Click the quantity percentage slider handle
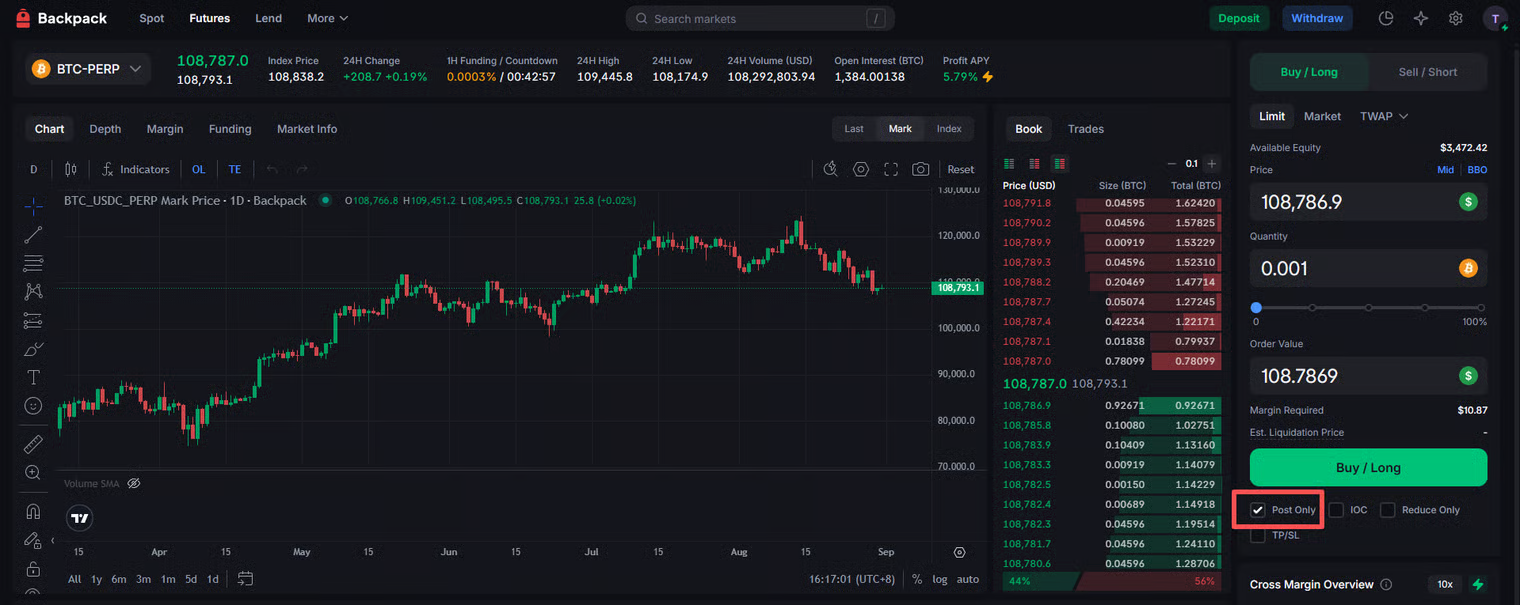 point(1256,308)
